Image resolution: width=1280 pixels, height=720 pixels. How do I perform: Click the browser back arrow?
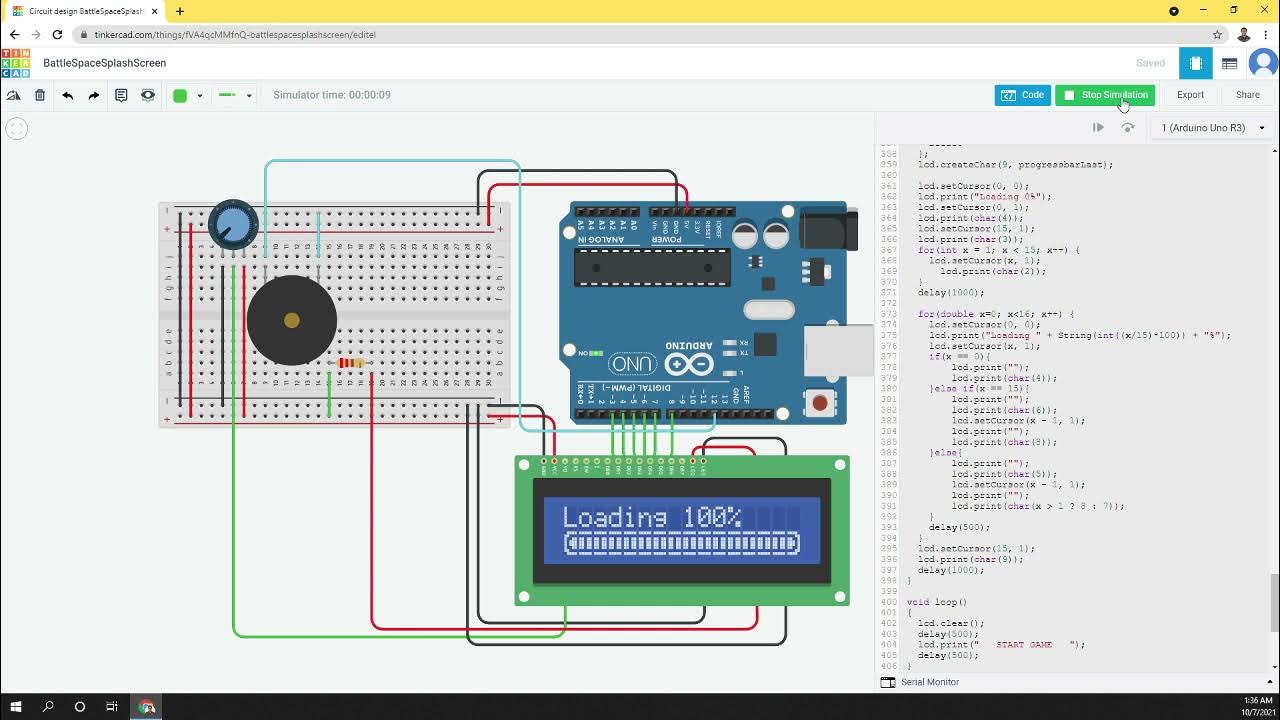click(x=14, y=34)
